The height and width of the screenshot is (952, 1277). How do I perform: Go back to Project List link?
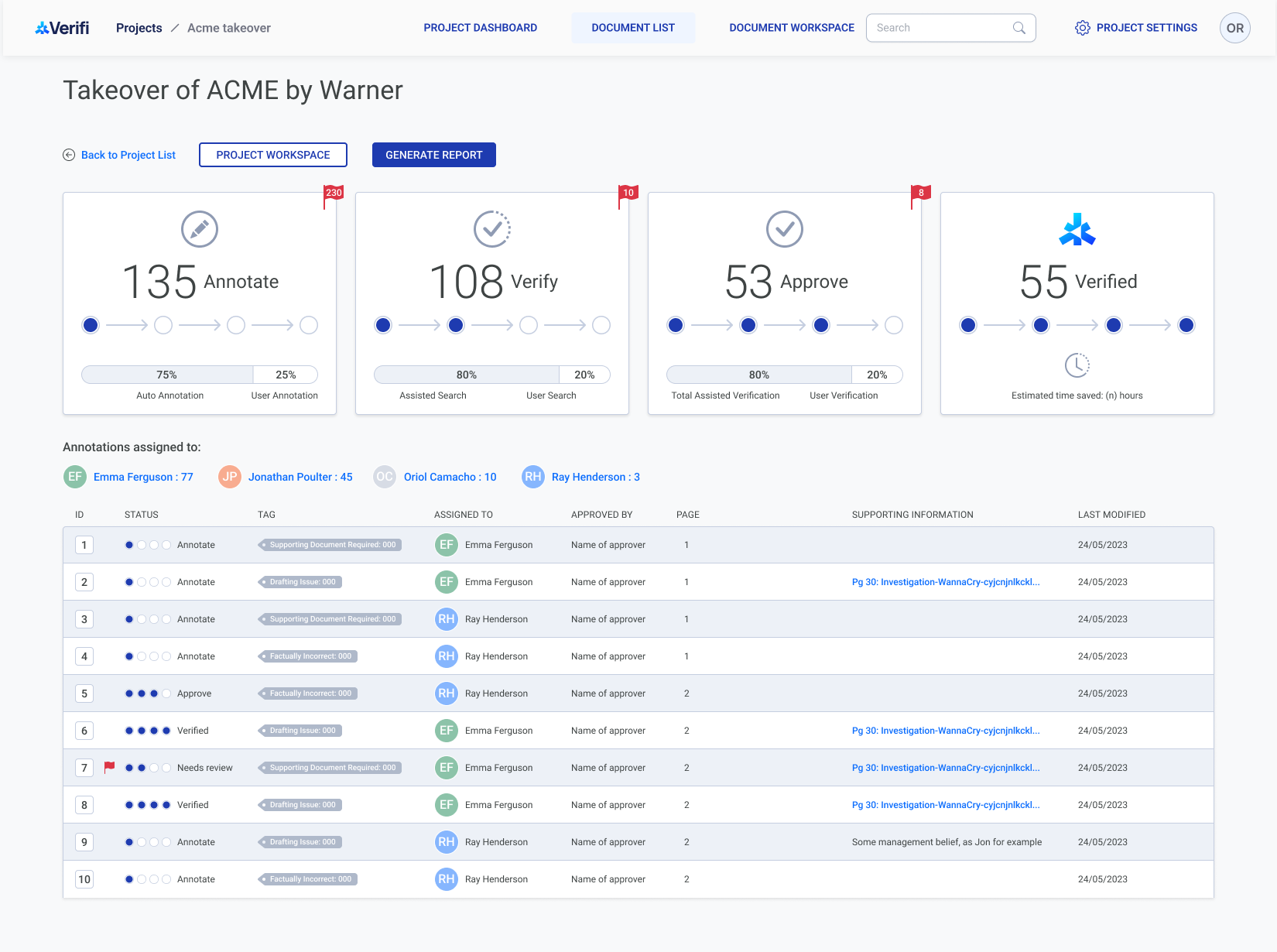[x=128, y=155]
